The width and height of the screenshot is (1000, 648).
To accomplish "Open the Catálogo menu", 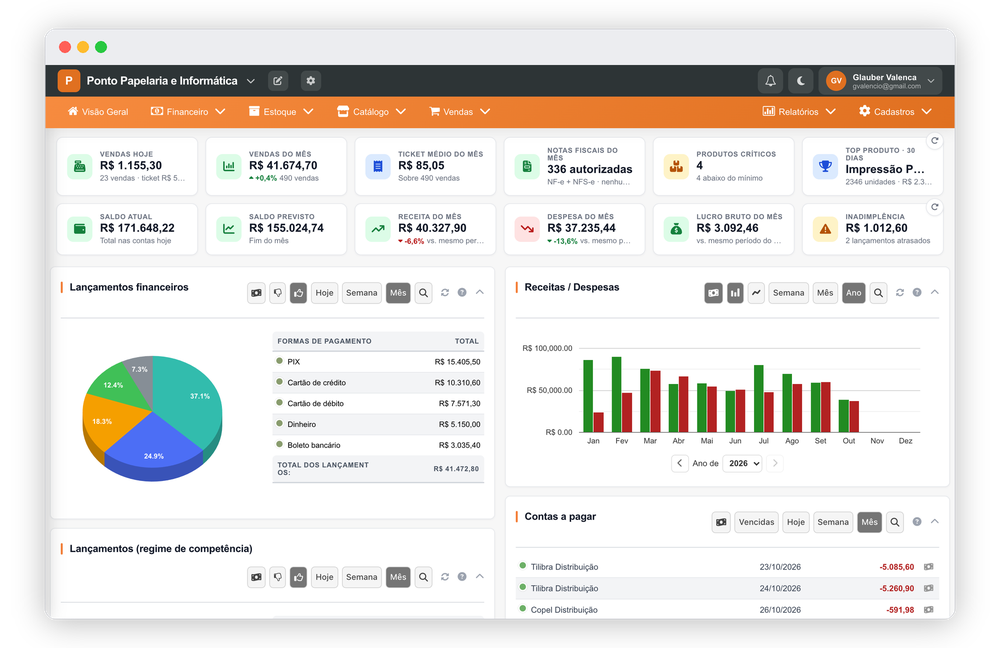I will (x=371, y=112).
